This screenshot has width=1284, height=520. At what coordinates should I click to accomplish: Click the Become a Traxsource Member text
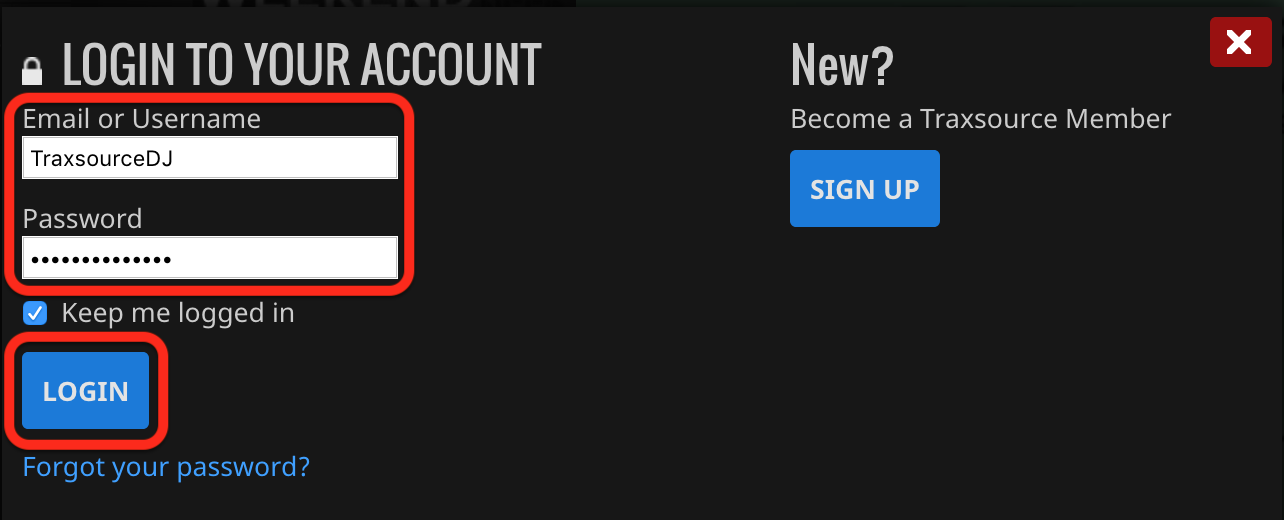(981, 119)
